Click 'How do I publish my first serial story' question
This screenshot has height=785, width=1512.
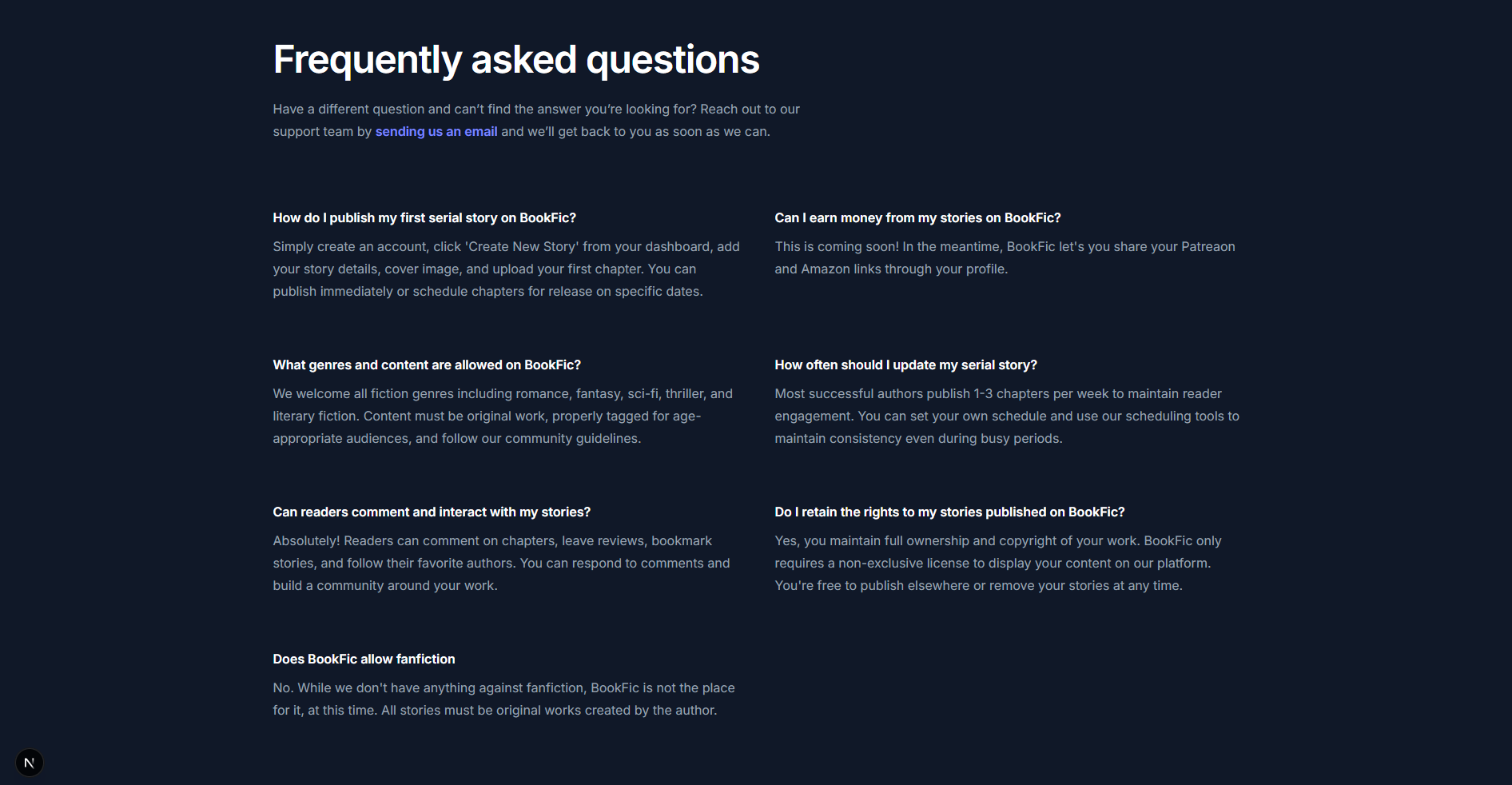[x=424, y=218]
